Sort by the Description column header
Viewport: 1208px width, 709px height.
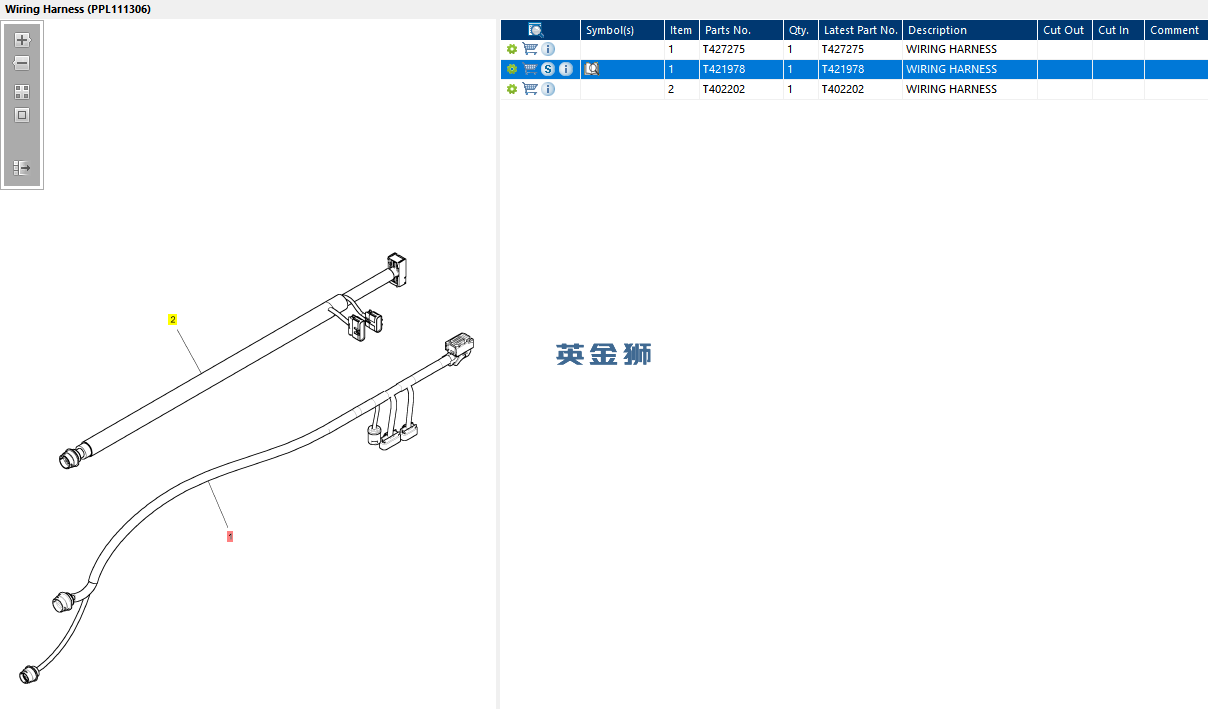click(x=969, y=30)
